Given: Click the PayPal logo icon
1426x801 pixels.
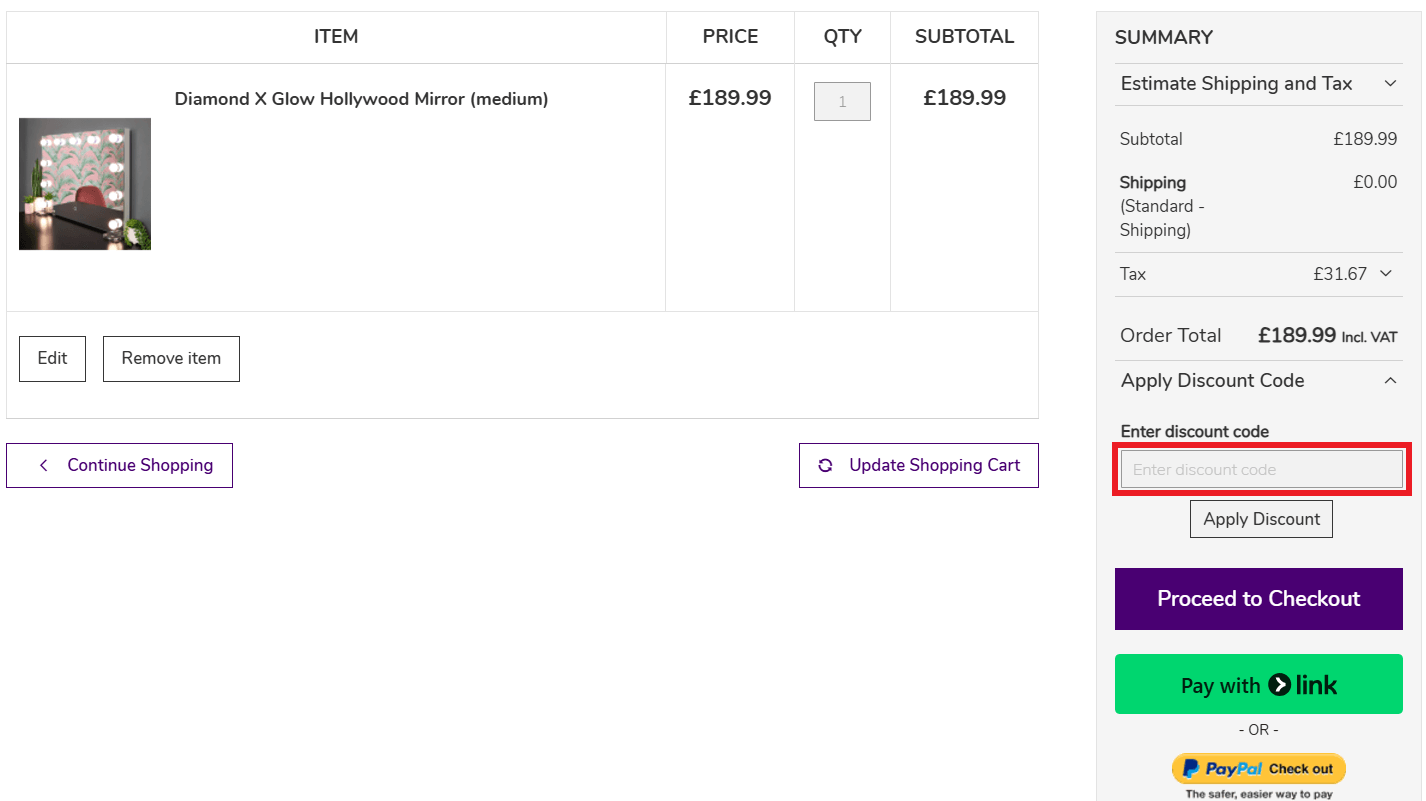Looking at the screenshot, I should (x=1191, y=768).
